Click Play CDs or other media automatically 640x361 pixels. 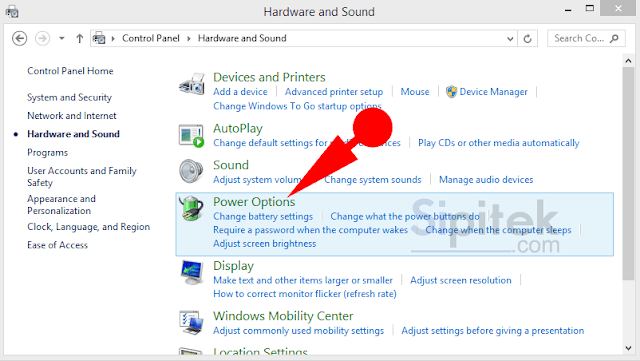[499, 143]
